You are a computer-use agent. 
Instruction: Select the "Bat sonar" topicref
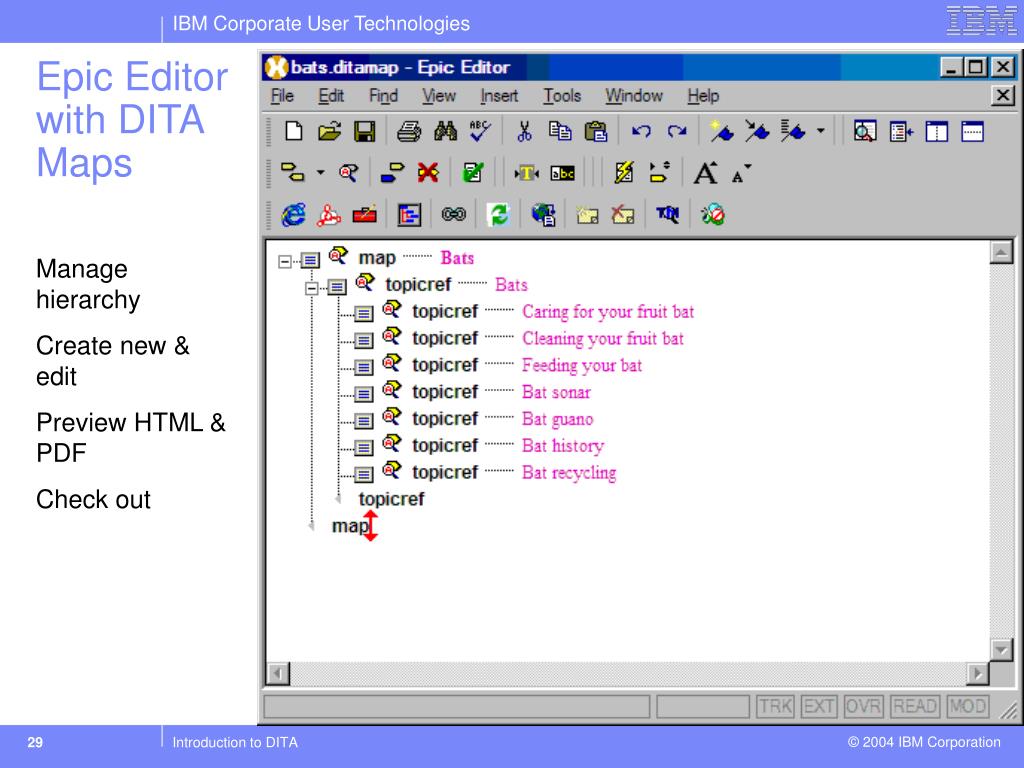point(556,392)
